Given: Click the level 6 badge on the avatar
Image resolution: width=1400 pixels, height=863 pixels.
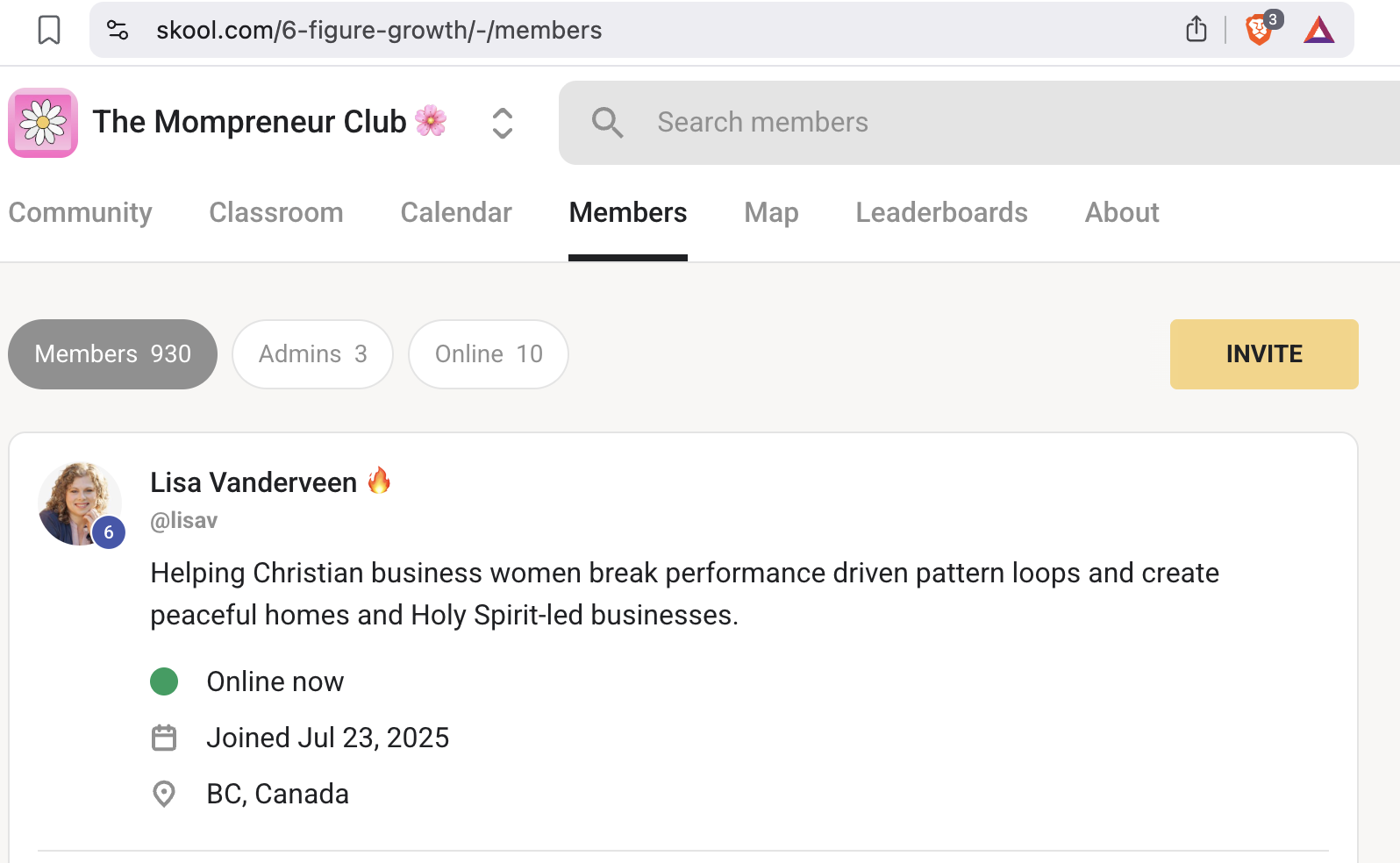Looking at the screenshot, I should click(x=109, y=532).
